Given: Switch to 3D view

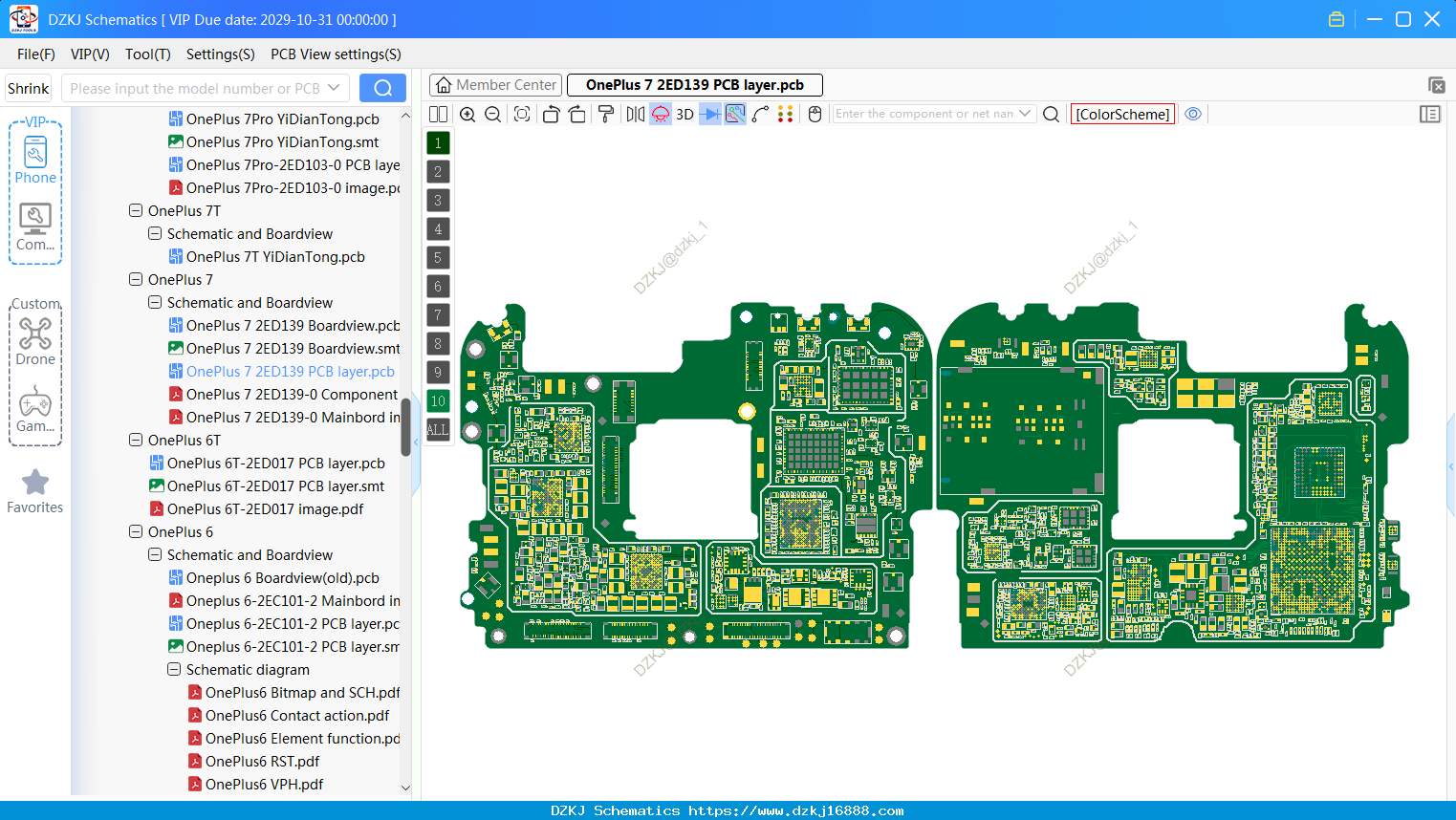Looking at the screenshot, I should coord(685,114).
